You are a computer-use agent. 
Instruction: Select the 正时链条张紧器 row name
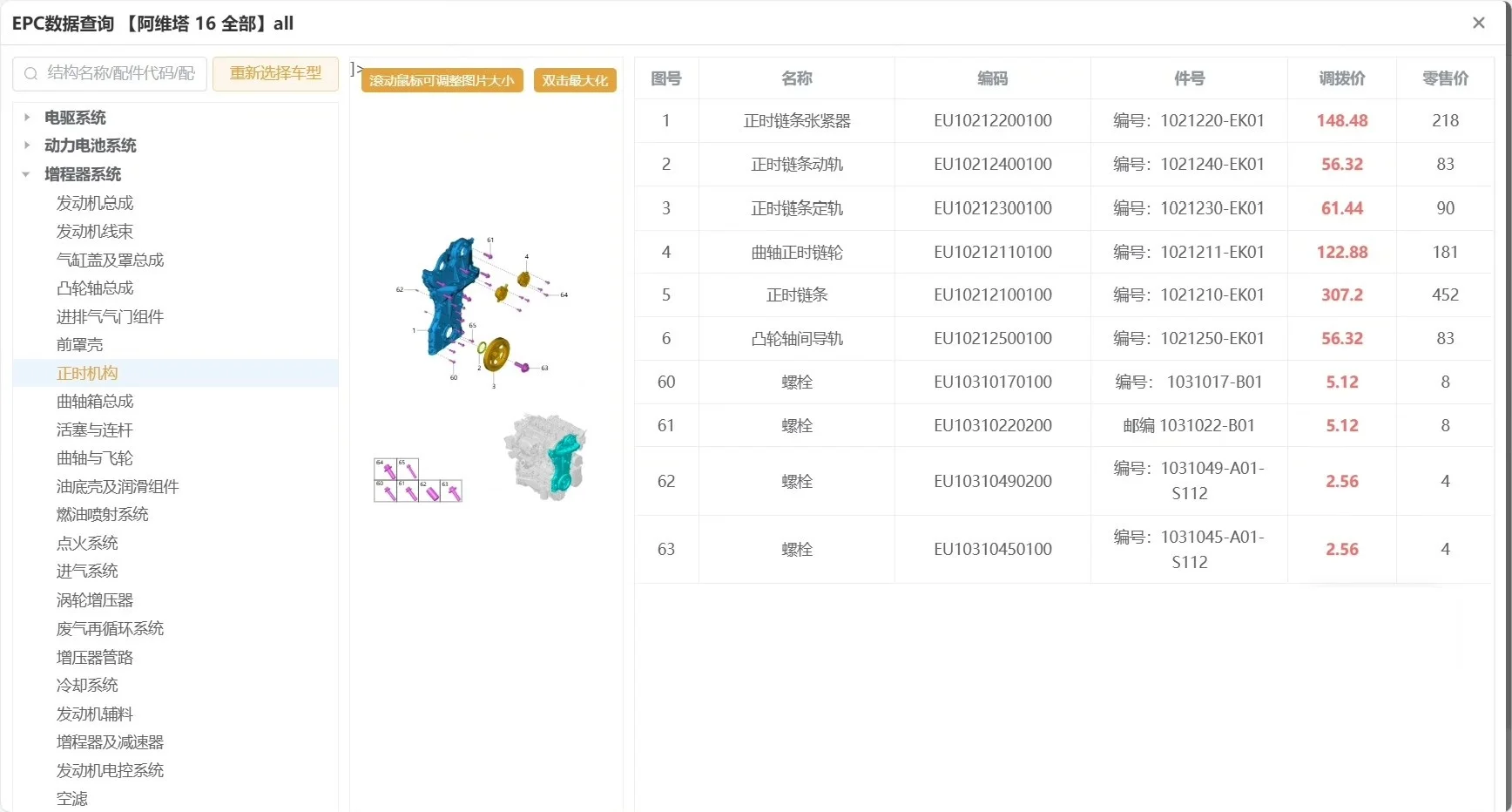(x=797, y=121)
